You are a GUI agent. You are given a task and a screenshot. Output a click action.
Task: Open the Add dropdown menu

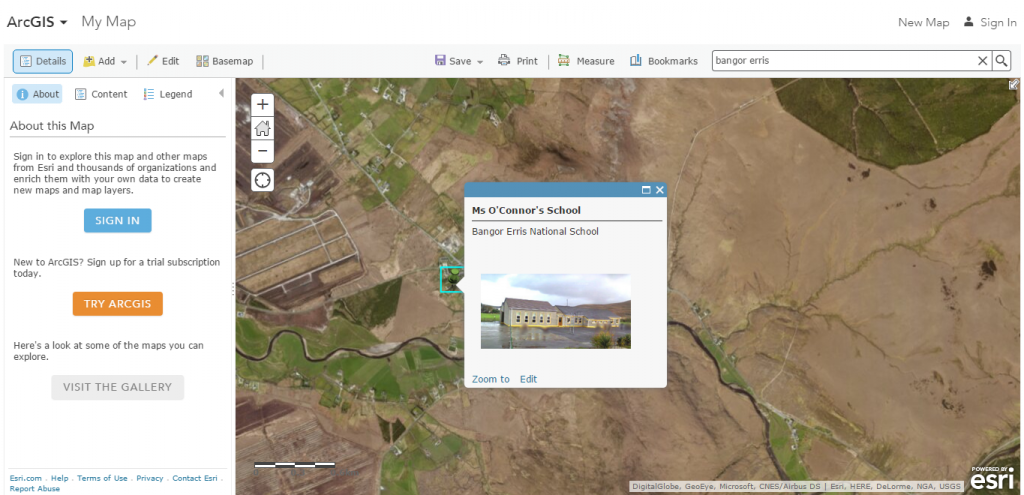pyautogui.click(x=105, y=61)
